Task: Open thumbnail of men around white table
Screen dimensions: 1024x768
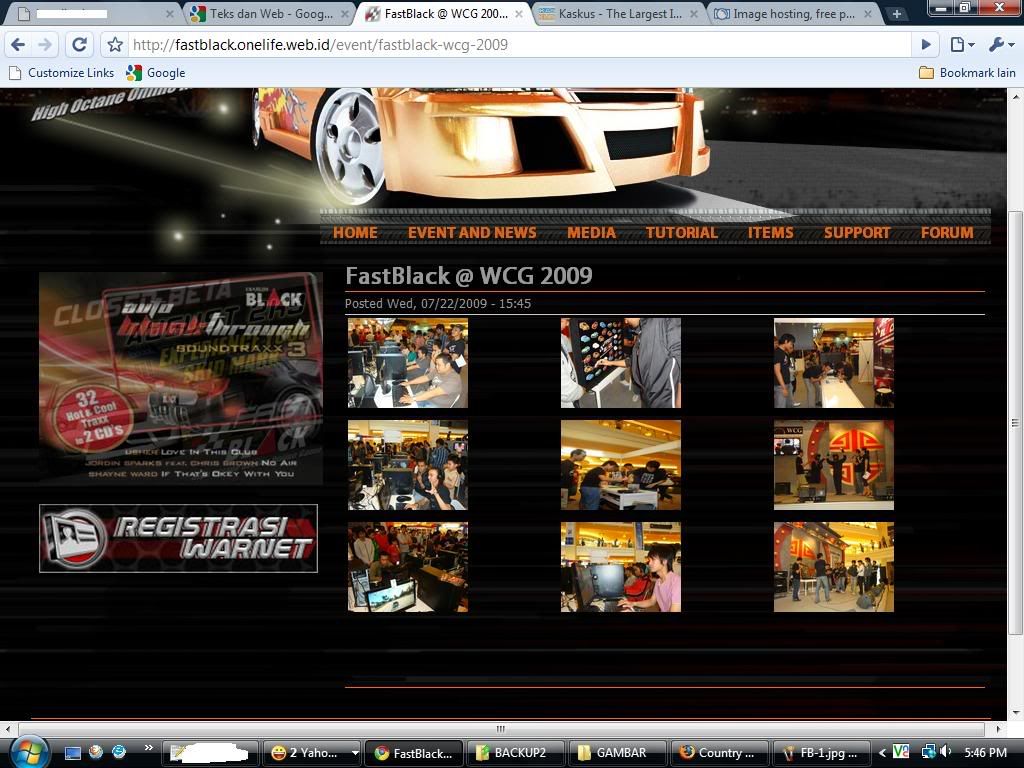Action: [x=620, y=465]
